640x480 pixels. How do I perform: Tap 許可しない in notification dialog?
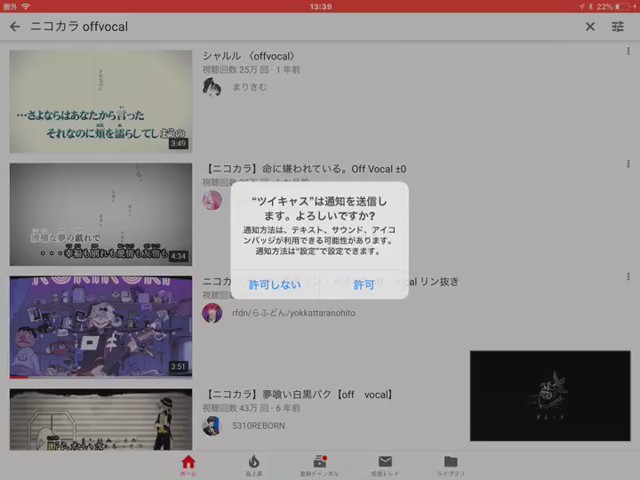tap(275, 284)
